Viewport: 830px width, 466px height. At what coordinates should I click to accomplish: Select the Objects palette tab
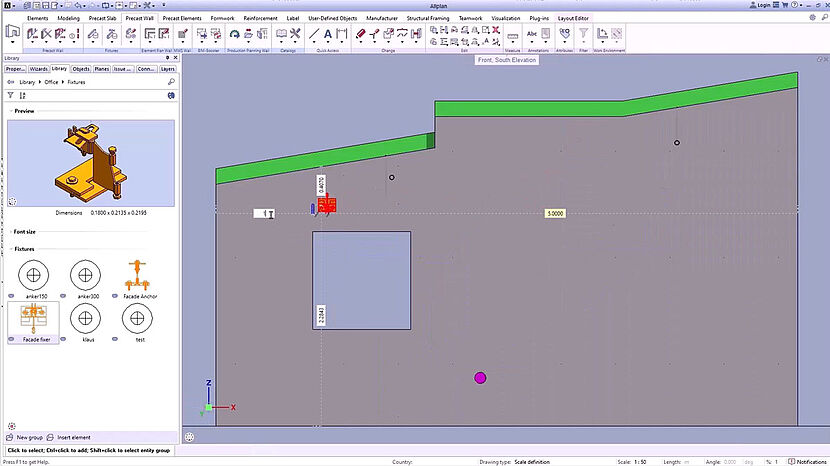81,69
